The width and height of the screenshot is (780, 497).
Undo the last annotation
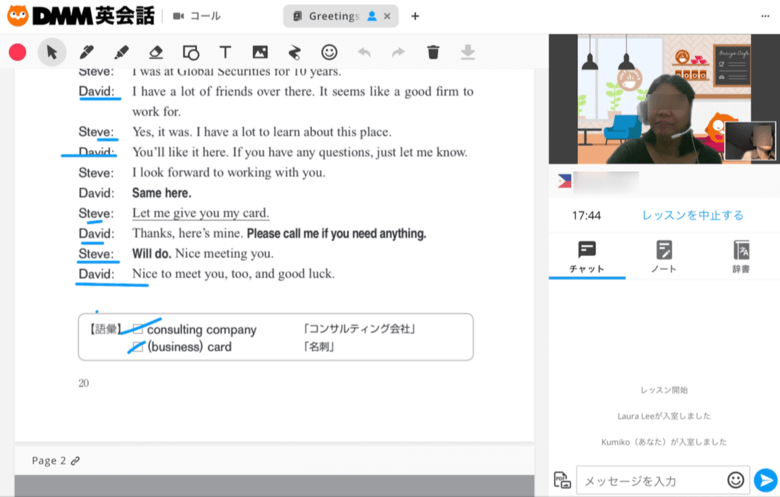point(364,52)
